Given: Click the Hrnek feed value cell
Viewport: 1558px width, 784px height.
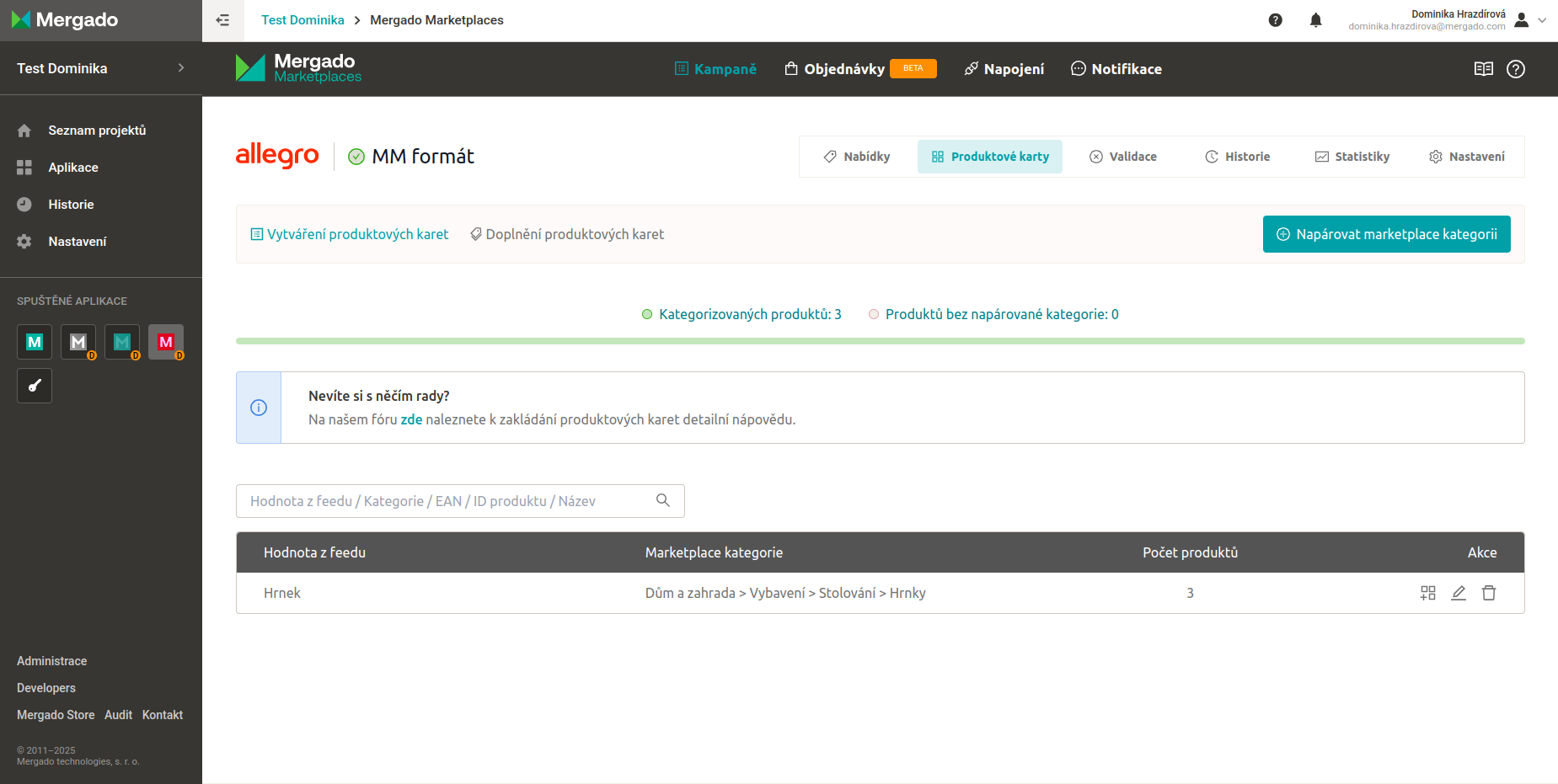Looking at the screenshot, I should [282, 593].
